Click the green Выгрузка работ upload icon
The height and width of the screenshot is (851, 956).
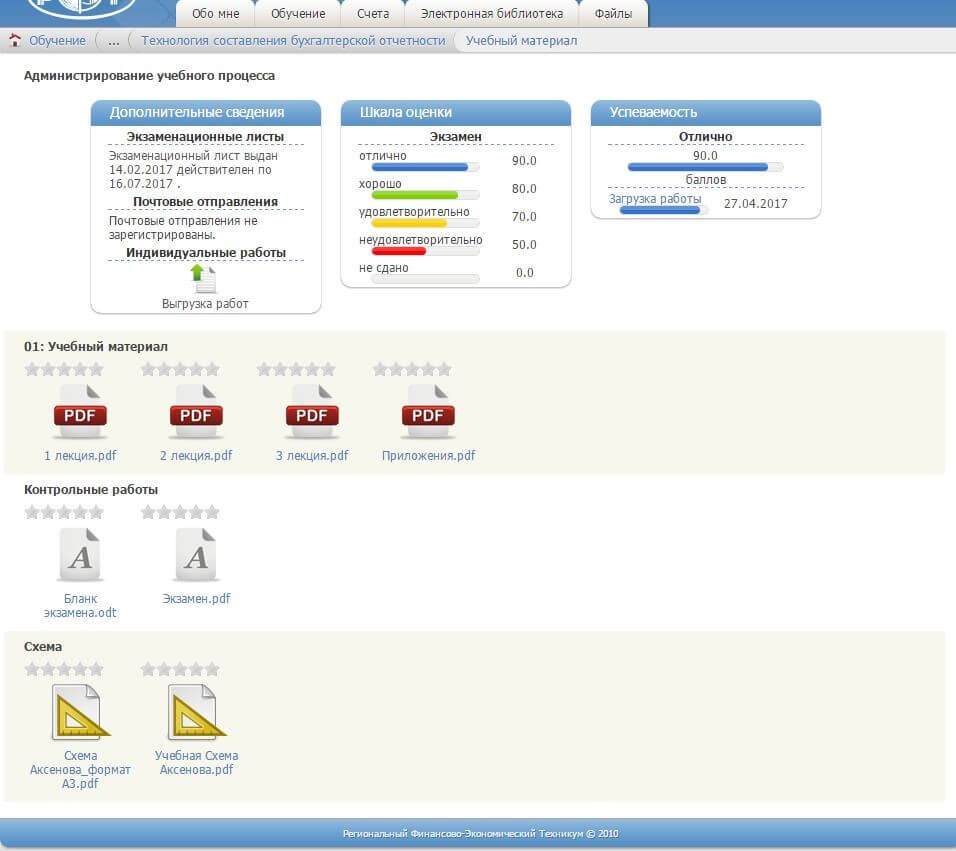(204, 279)
